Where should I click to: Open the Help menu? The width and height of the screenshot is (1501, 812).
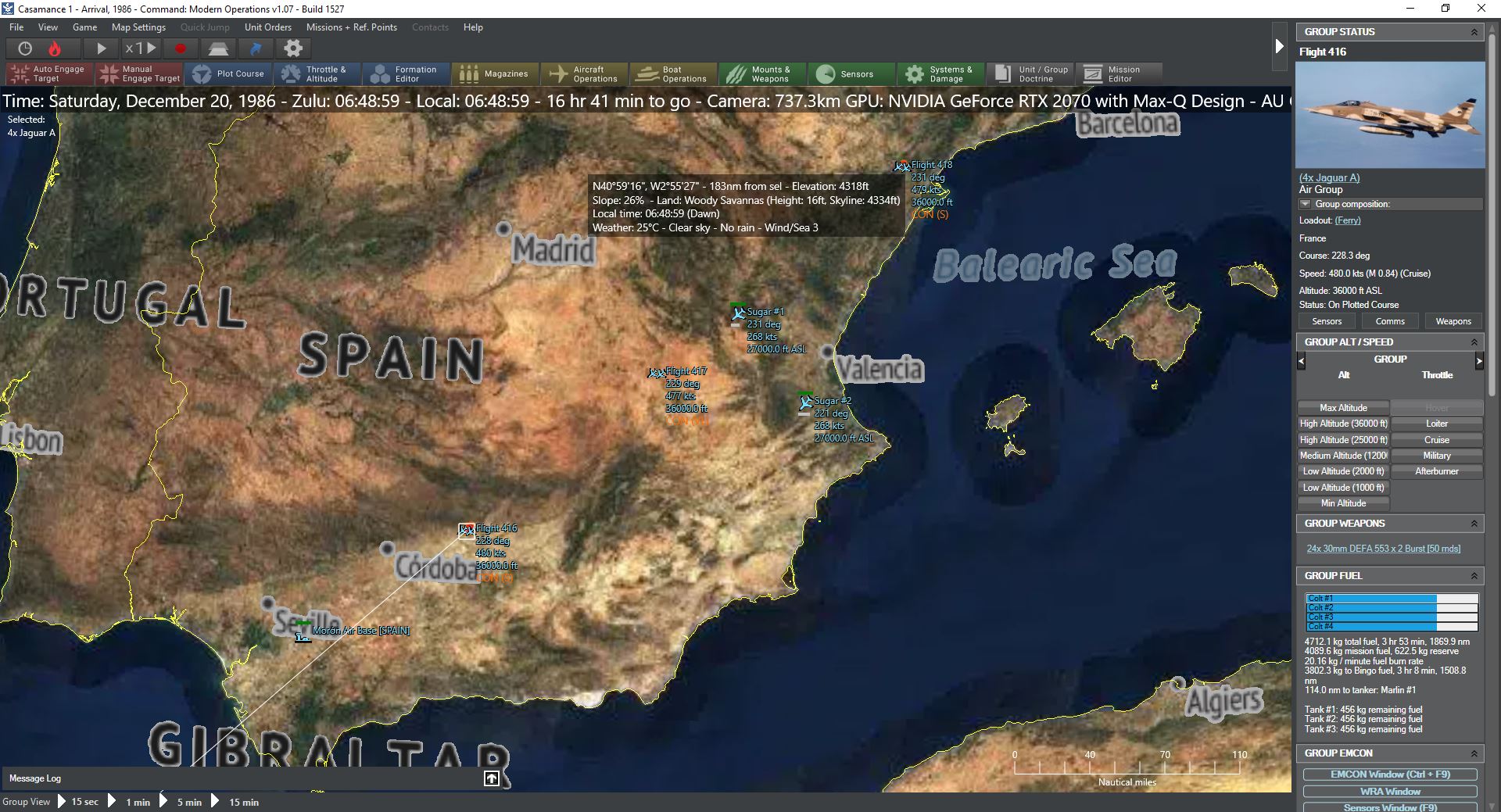click(x=473, y=27)
